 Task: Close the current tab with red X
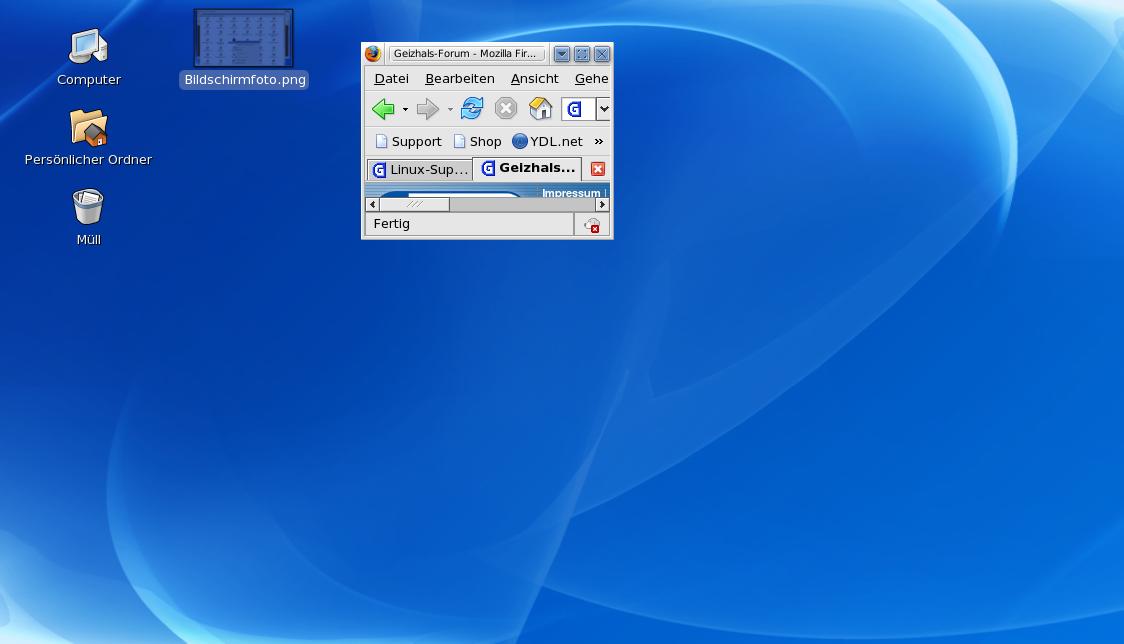tap(598, 169)
